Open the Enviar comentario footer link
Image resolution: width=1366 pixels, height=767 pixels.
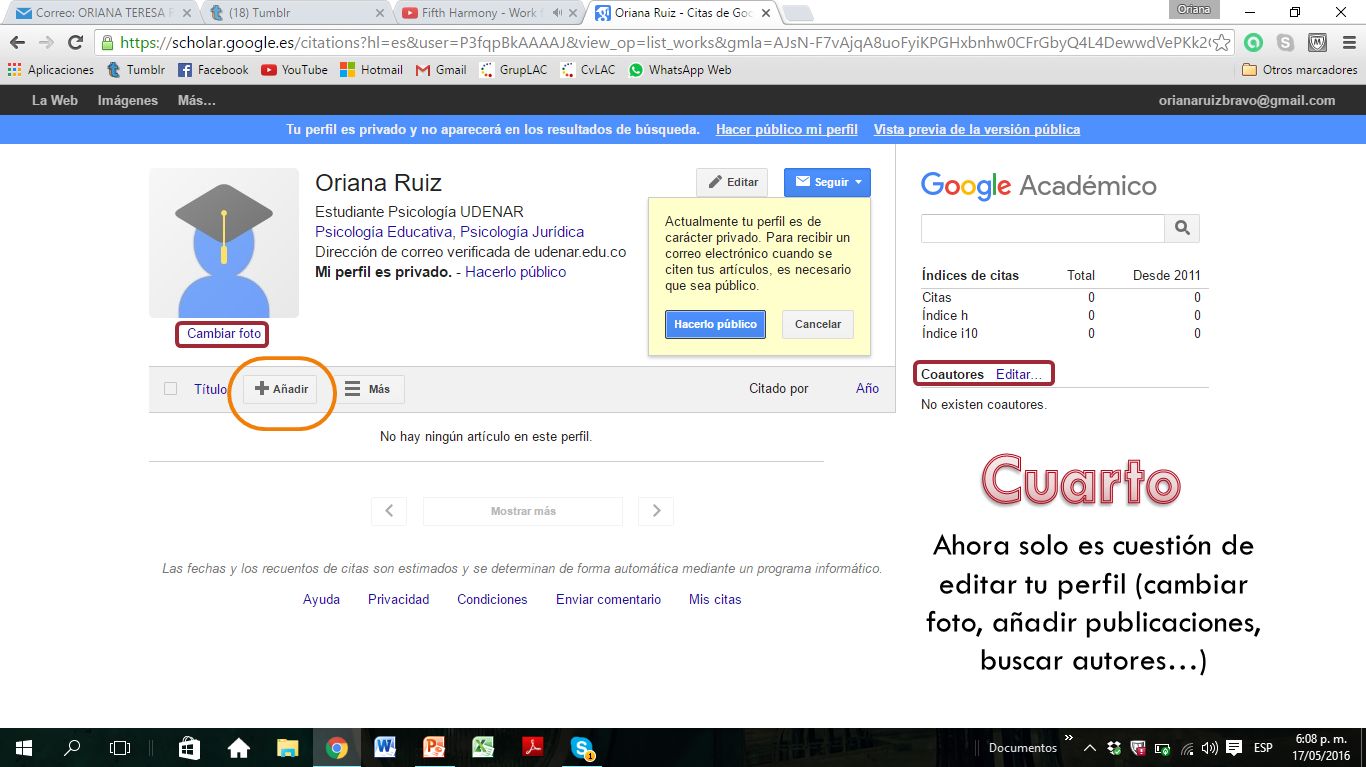608,599
